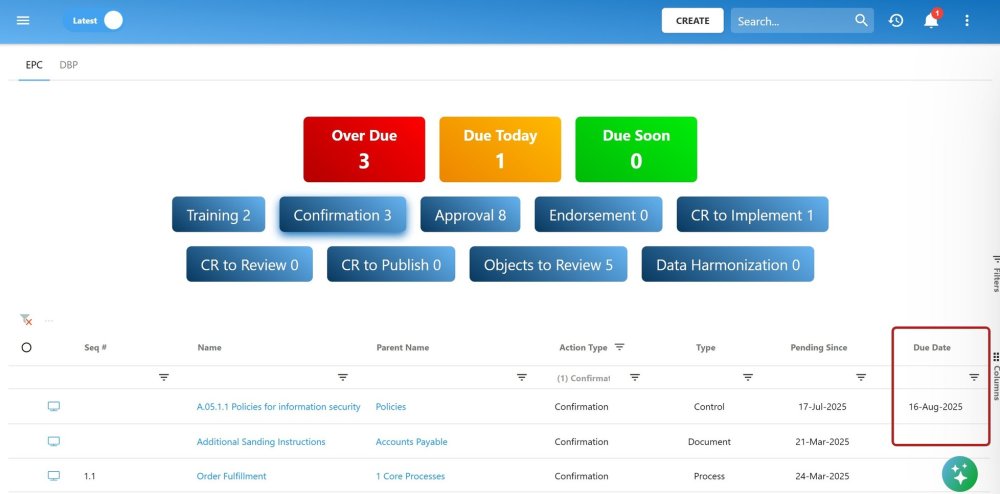This screenshot has width=1000, height=494.
Task: Expand the Filters side panel
Action: tap(996, 273)
